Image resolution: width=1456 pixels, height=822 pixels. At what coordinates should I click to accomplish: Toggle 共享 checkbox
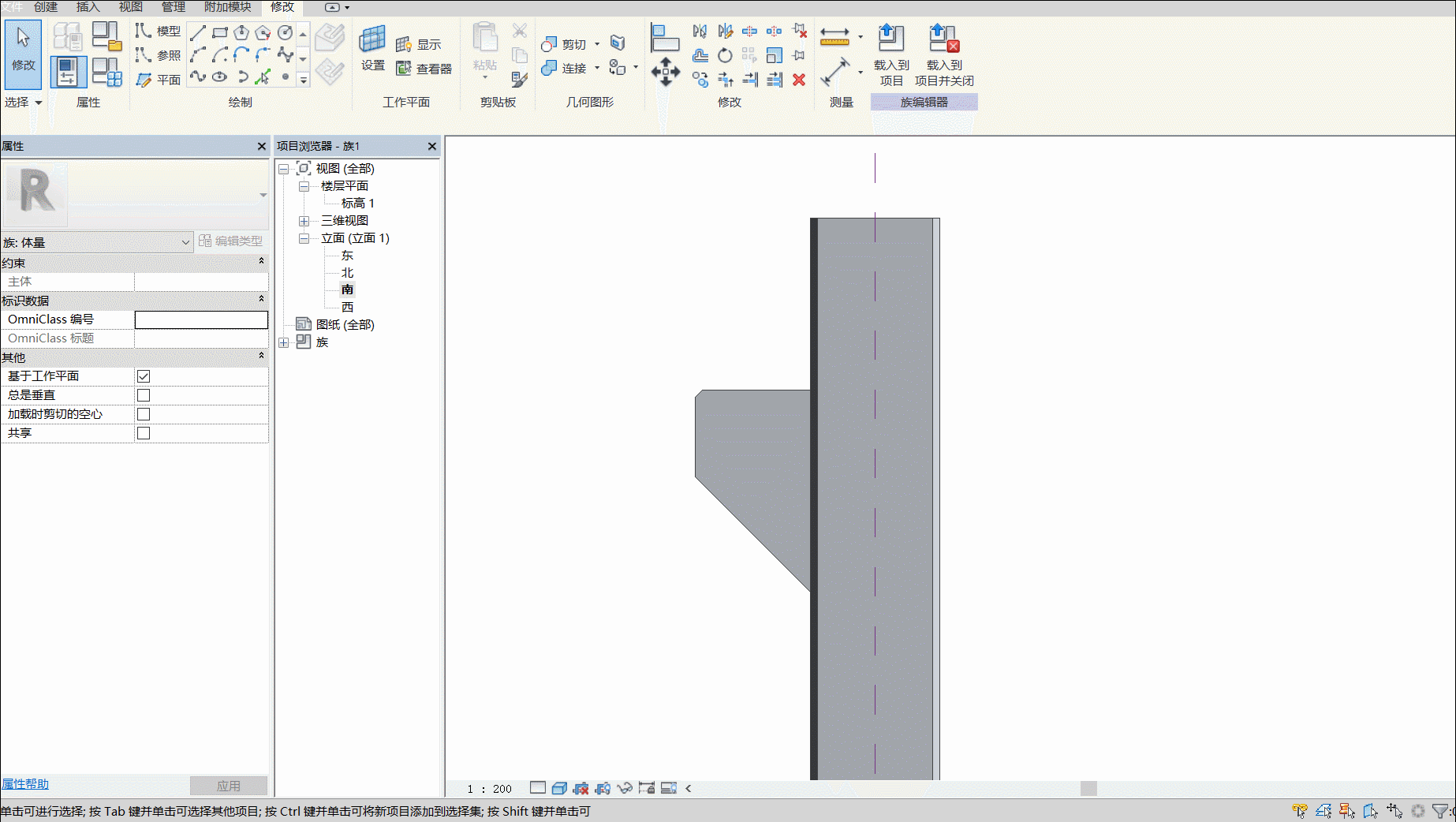coord(144,433)
